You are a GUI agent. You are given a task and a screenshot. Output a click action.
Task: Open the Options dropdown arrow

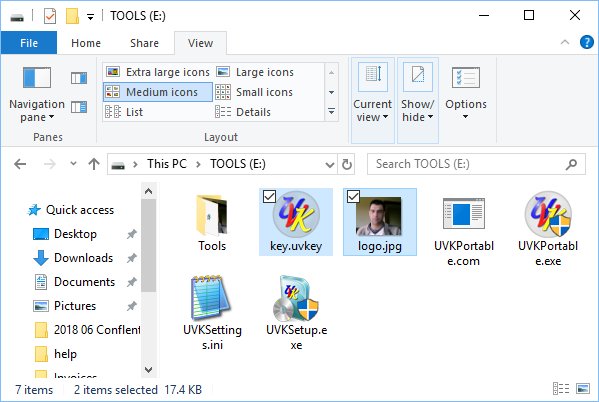(x=465, y=117)
